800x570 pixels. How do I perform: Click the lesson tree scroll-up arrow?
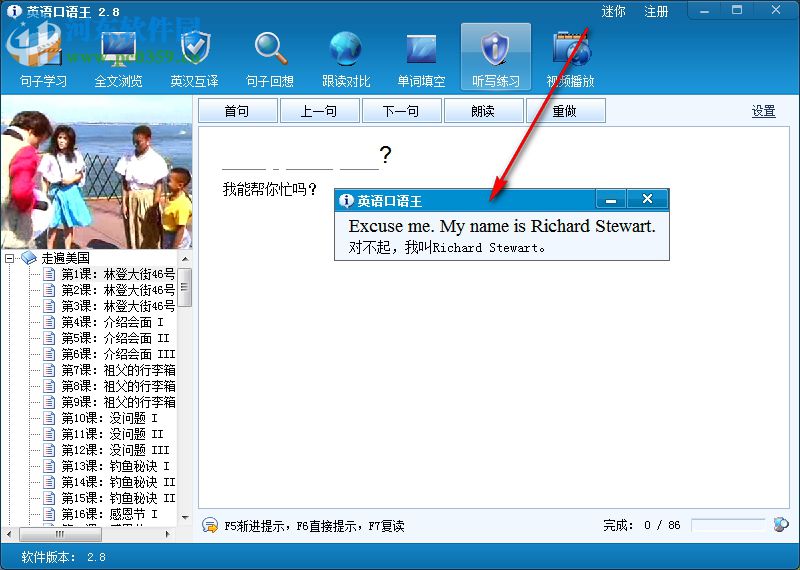185,259
